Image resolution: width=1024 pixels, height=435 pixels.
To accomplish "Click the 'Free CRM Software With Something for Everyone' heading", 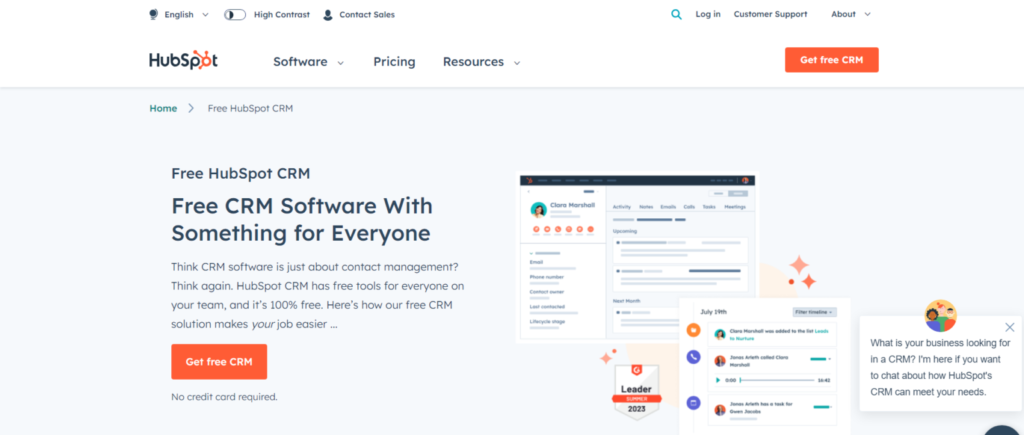I will [x=302, y=219].
